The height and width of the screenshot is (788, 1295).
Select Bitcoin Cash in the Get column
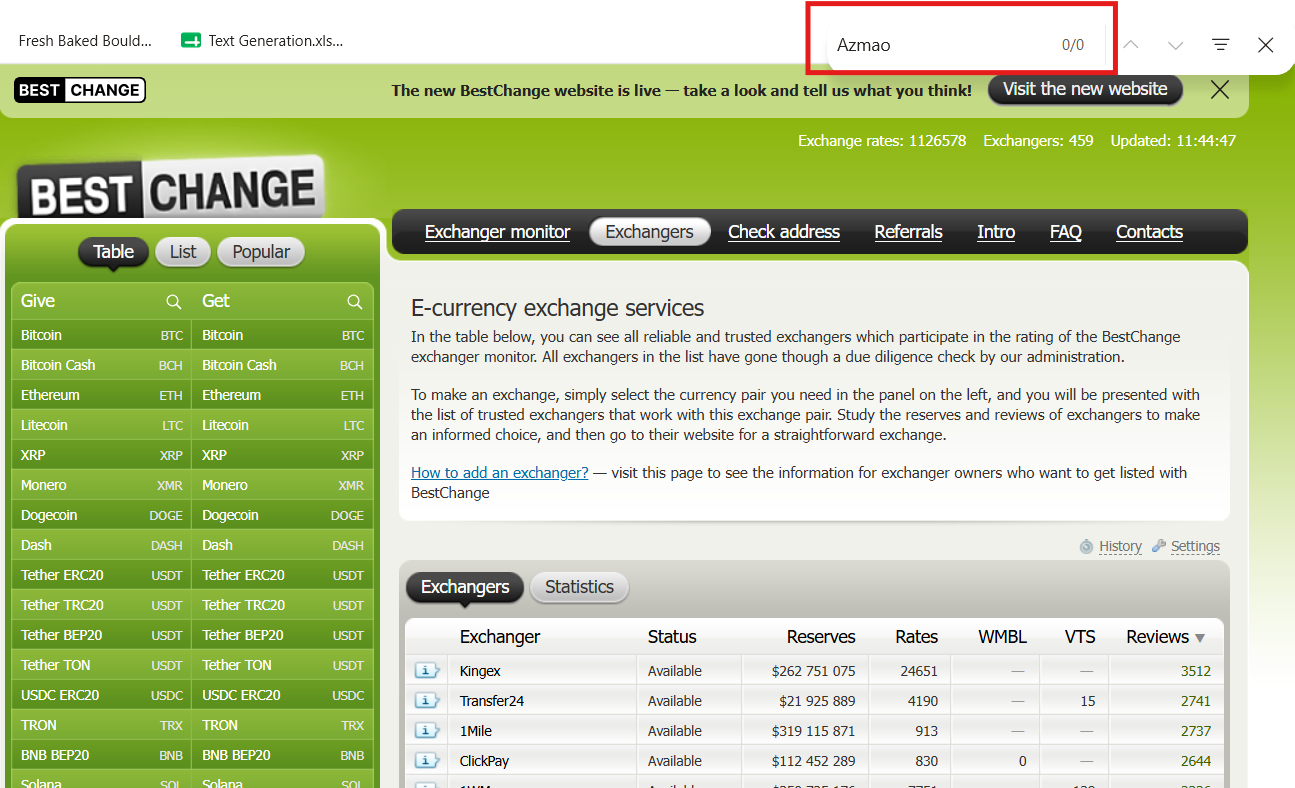point(283,365)
